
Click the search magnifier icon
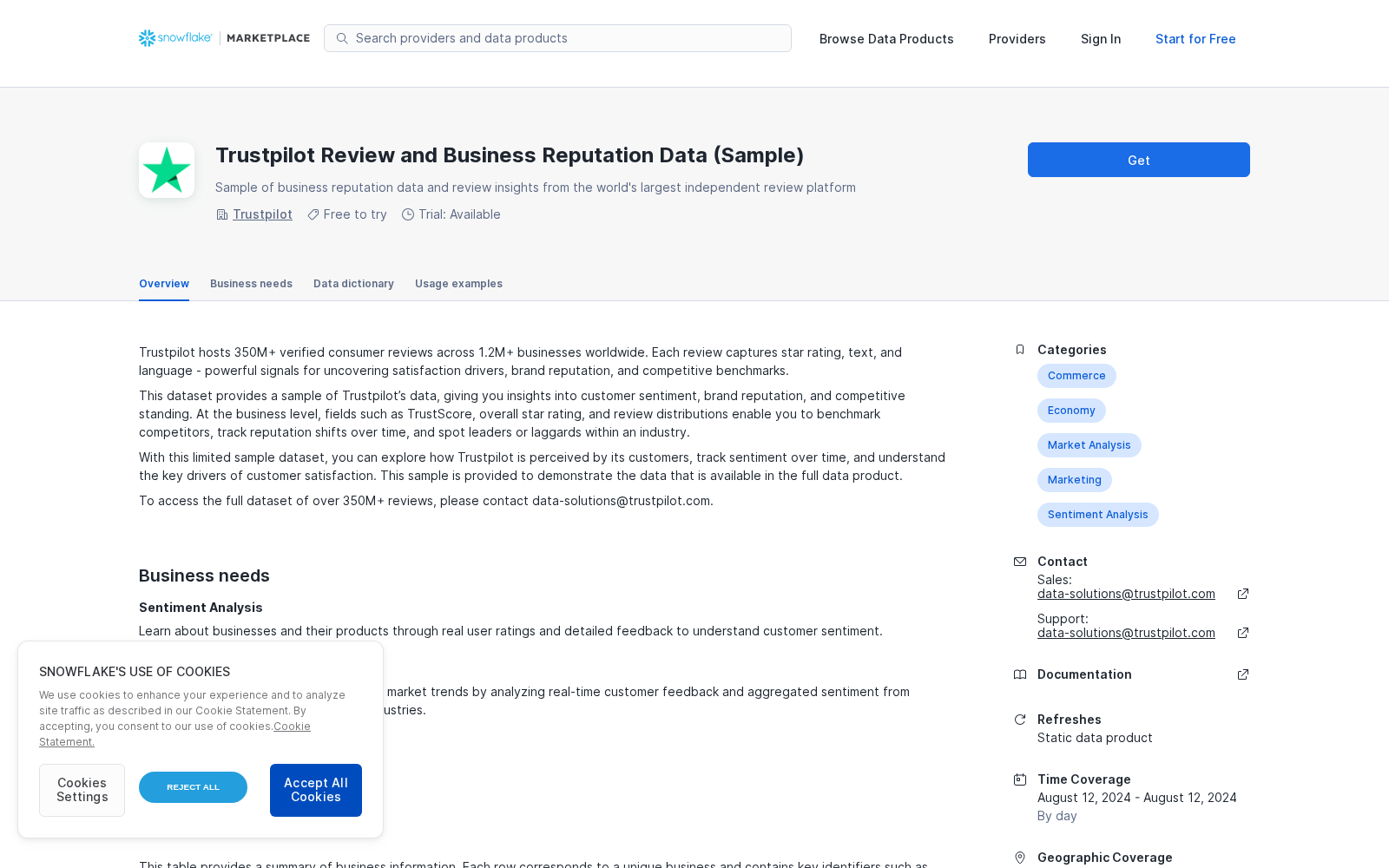(342, 38)
